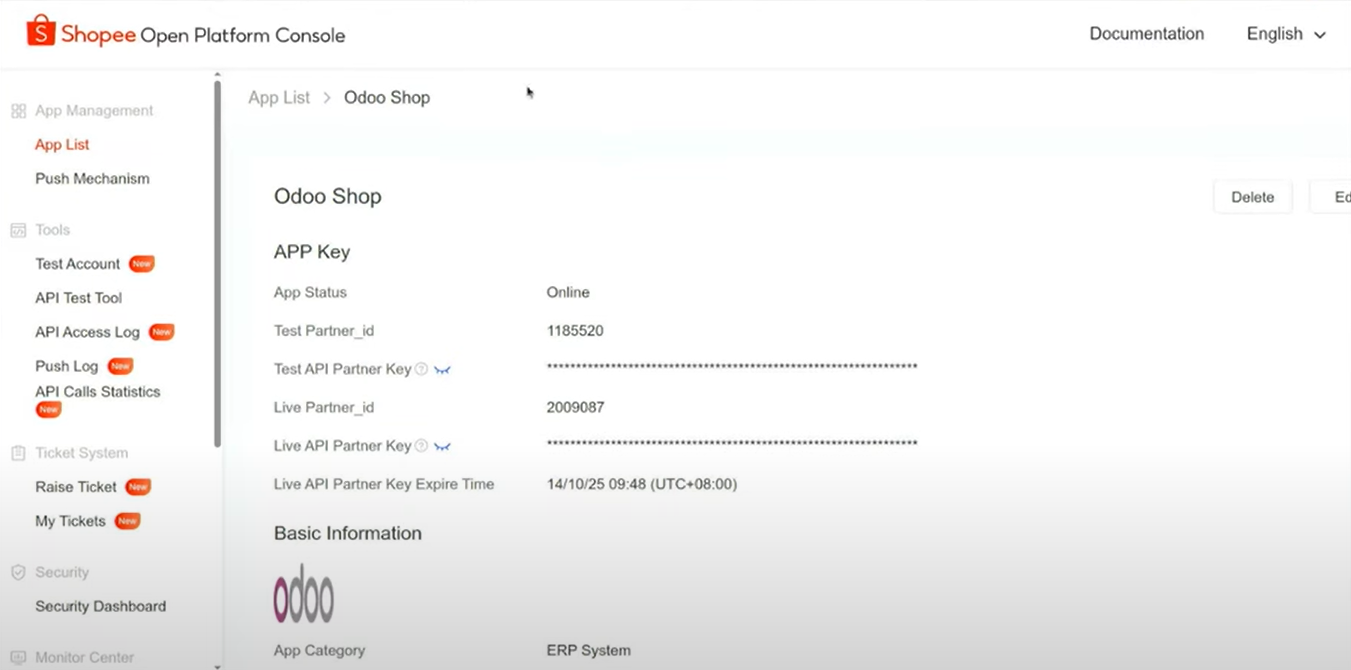This screenshot has height=670, width=1351.
Task: Select API Test Tool in the sidebar
Action: 78,298
